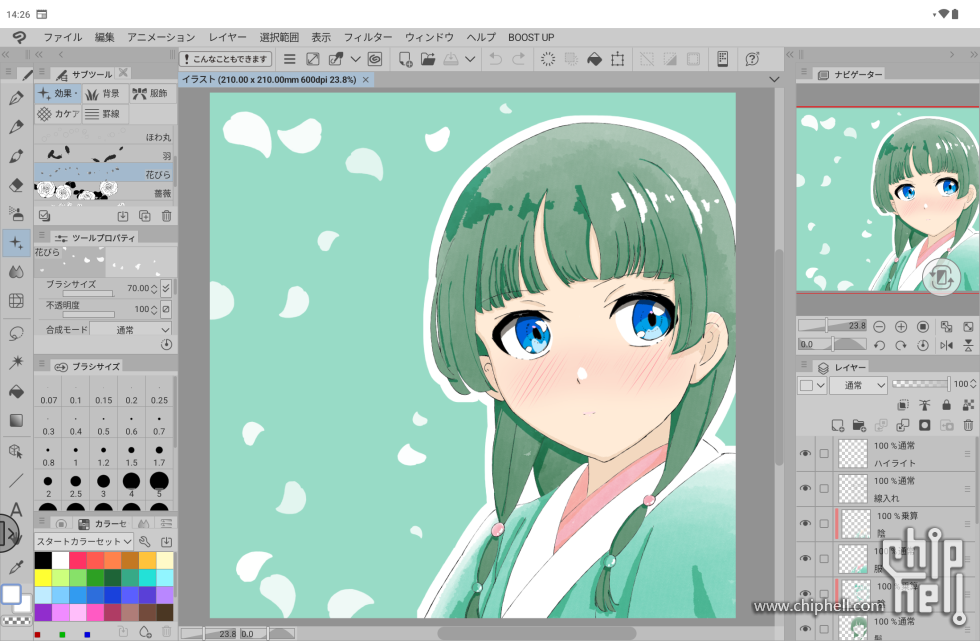
Task: Hide the ハイライト layer
Action: pos(805,453)
